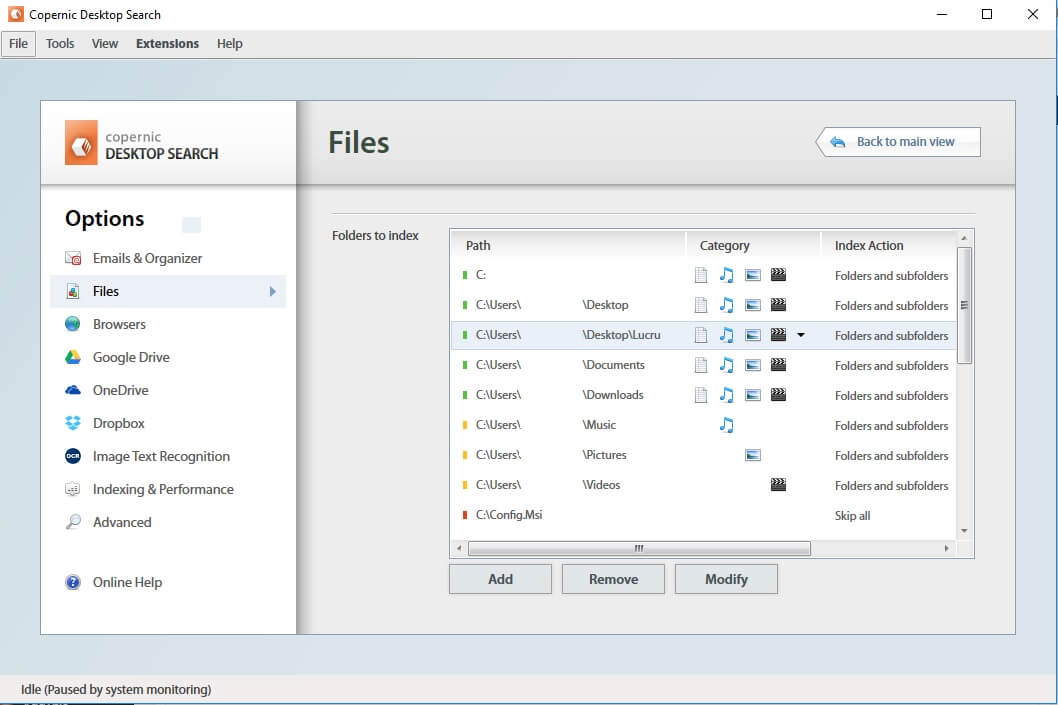Select the C: path row
The image size is (1058, 705).
point(703,275)
